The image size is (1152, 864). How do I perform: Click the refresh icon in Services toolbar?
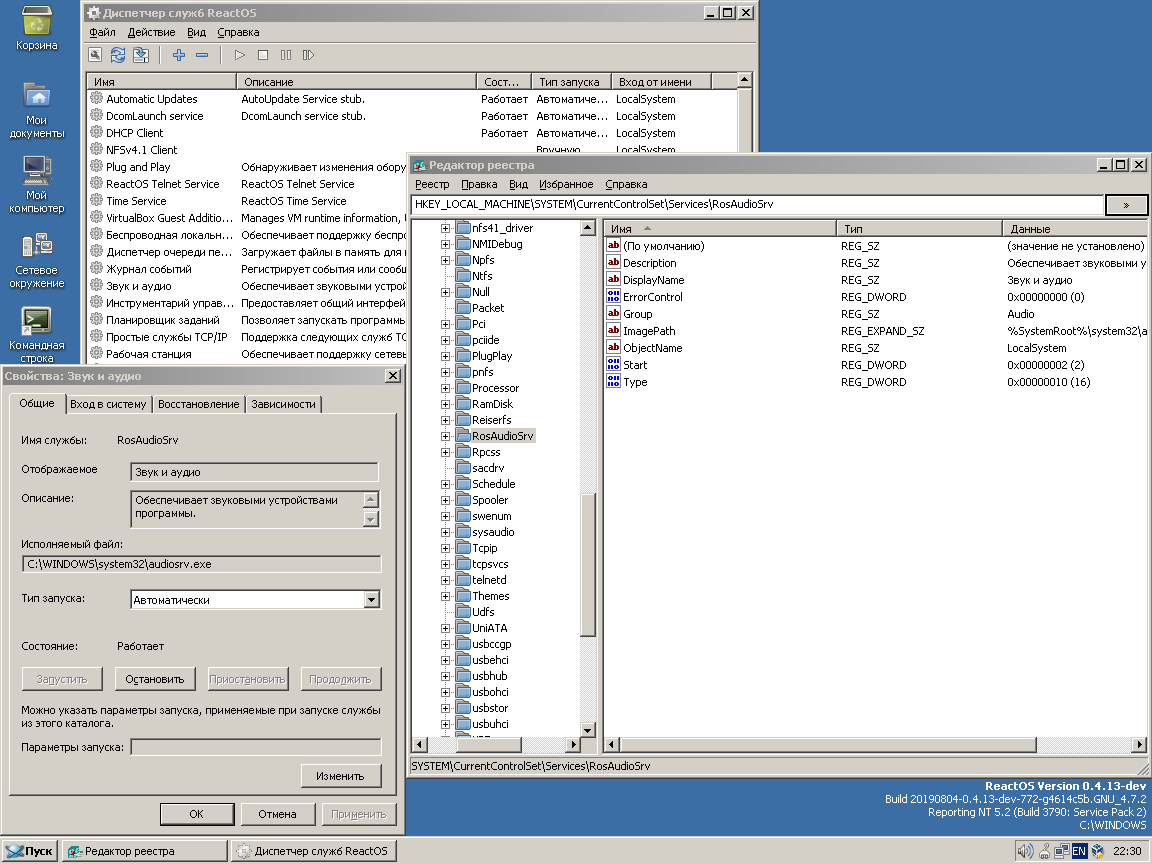click(118, 55)
